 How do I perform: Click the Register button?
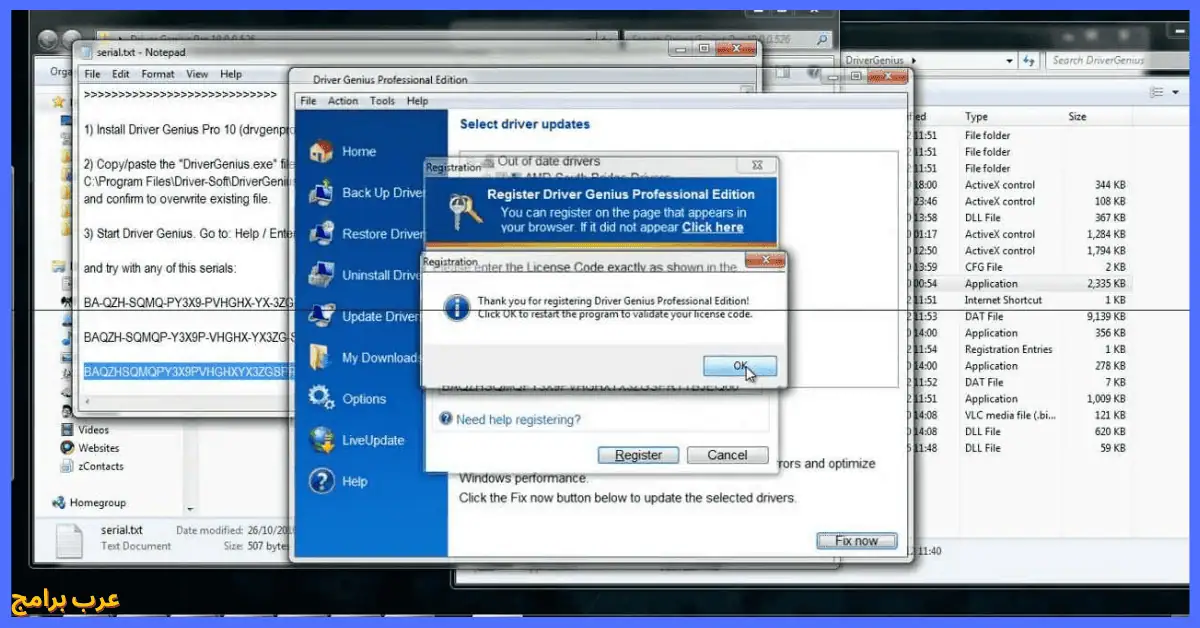[638, 455]
